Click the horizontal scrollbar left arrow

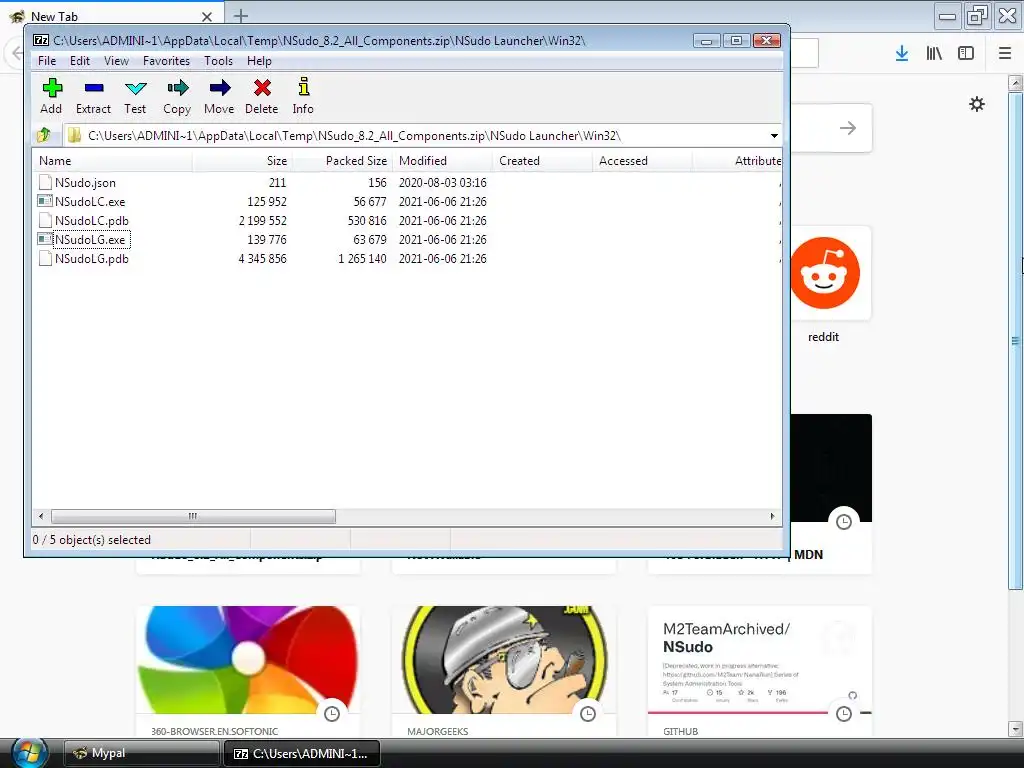point(41,516)
